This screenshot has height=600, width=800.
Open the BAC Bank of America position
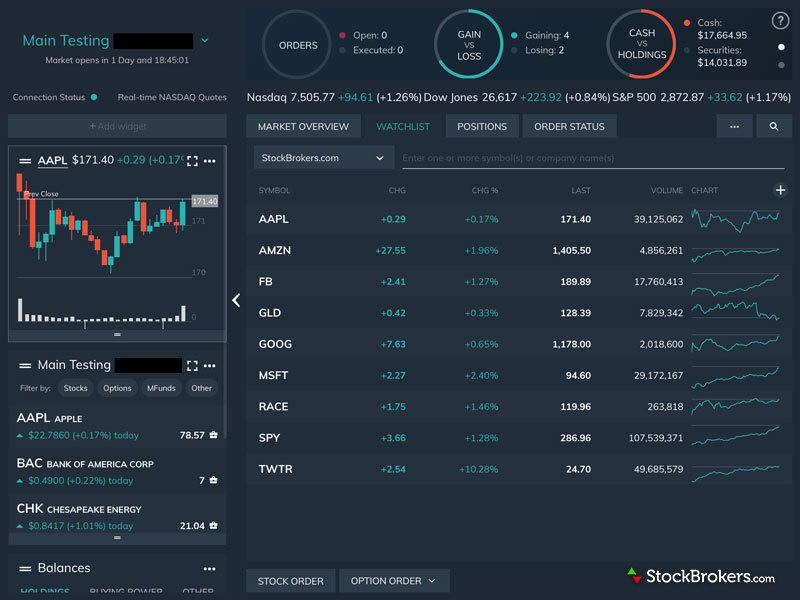[x=117, y=471]
